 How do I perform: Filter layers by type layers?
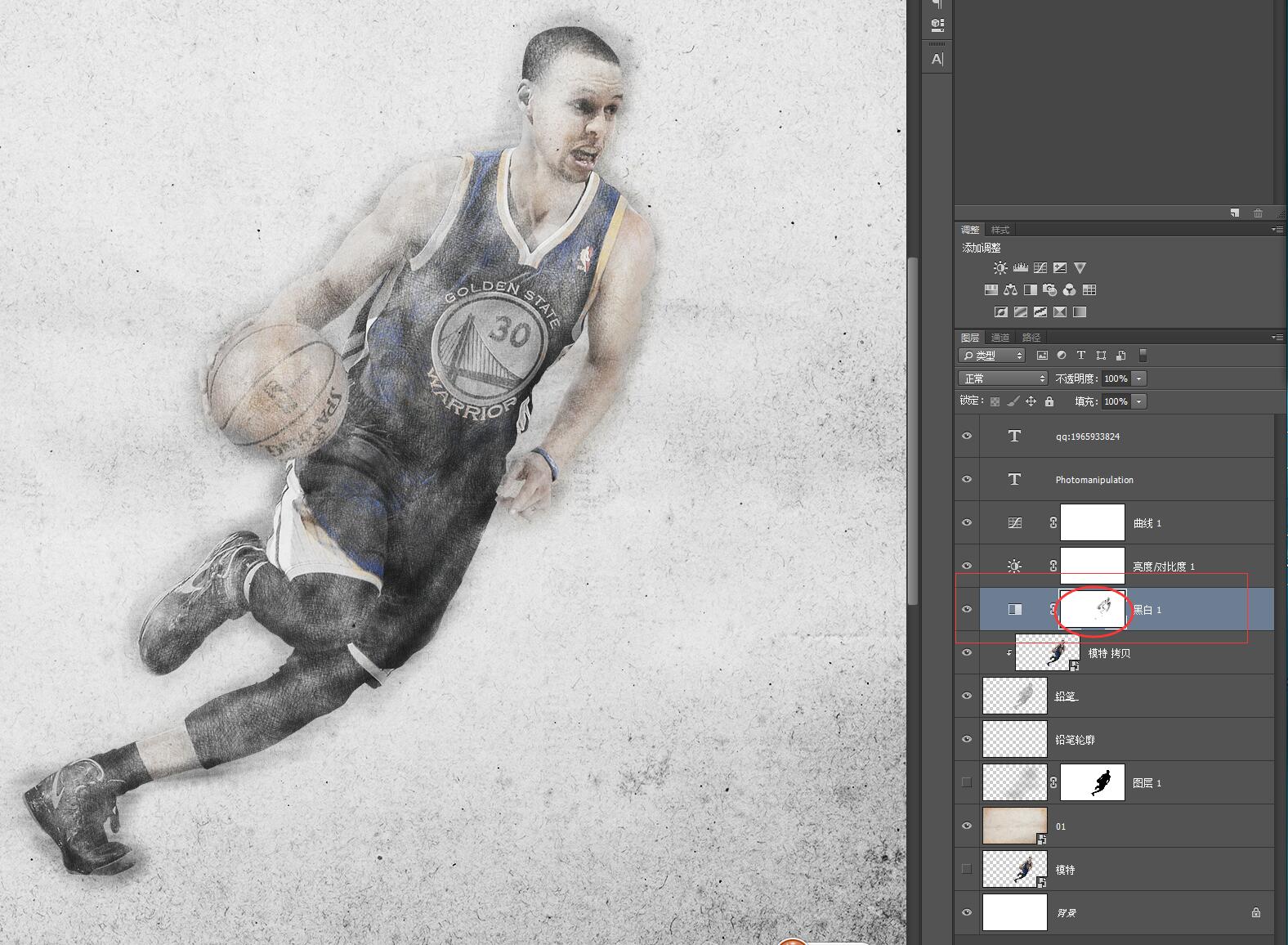(1081, 356)
